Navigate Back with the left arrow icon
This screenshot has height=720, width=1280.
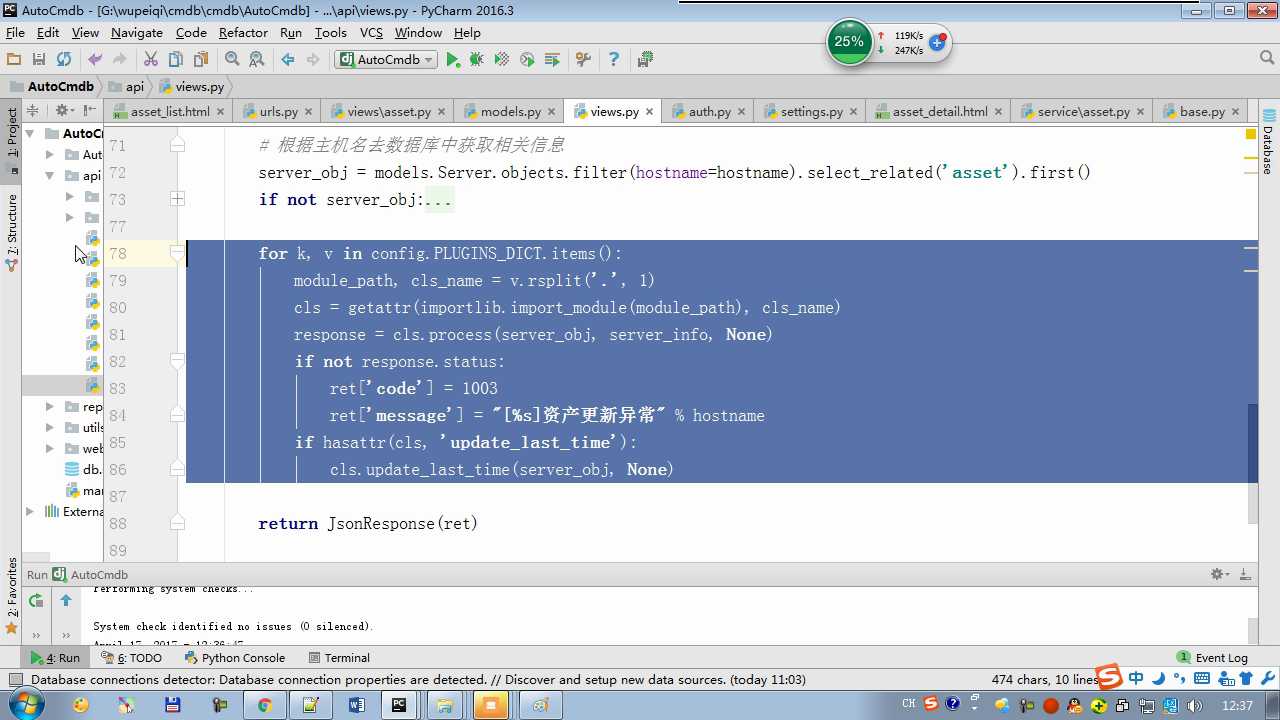pyautogui.click(x=288, y=60)
